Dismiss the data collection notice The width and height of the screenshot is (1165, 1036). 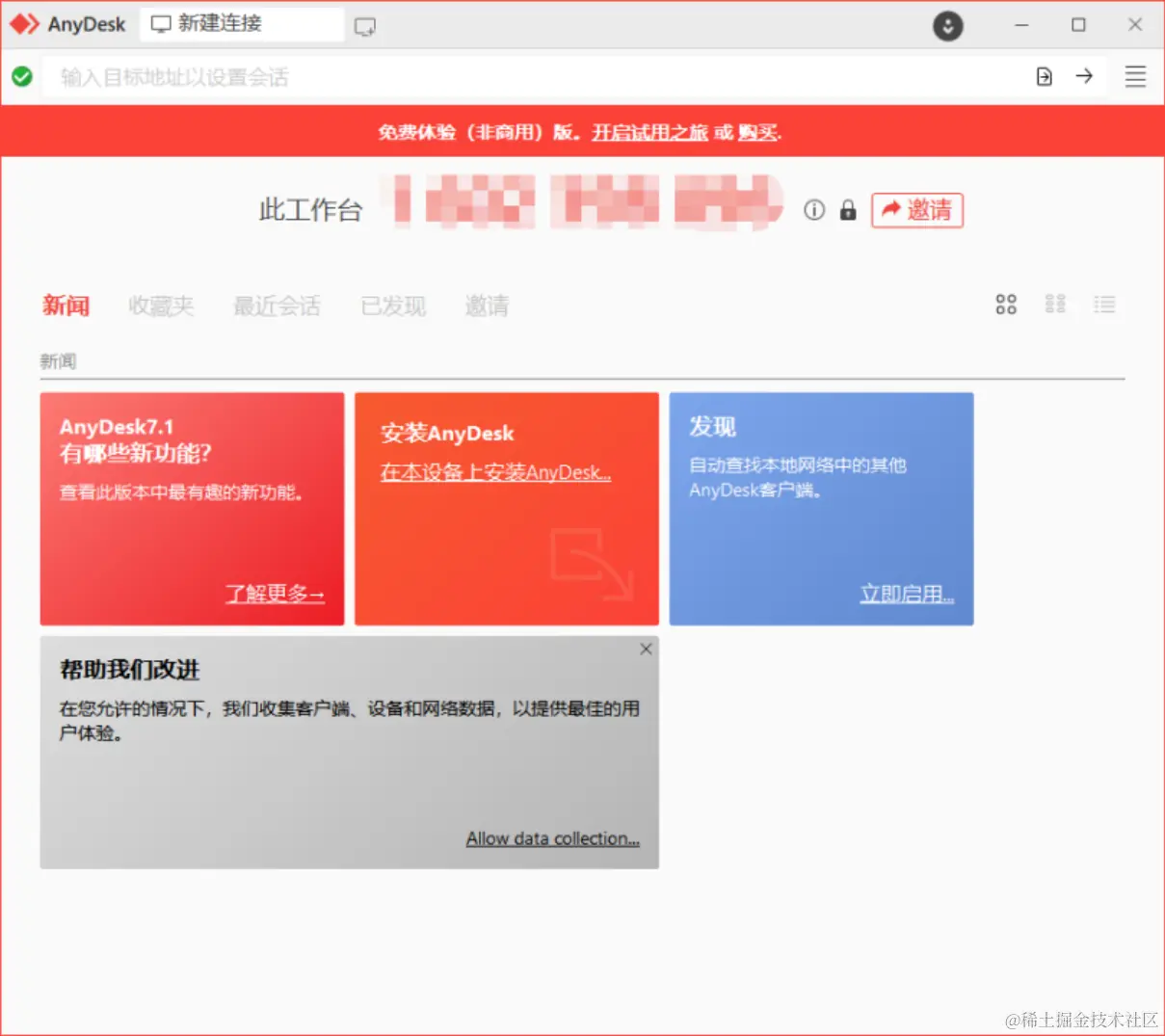[646, 649]
